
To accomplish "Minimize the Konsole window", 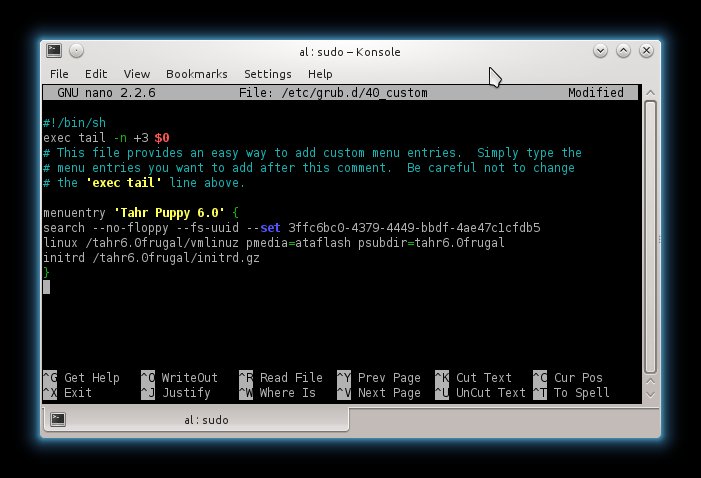I will [x=600, y=51].
